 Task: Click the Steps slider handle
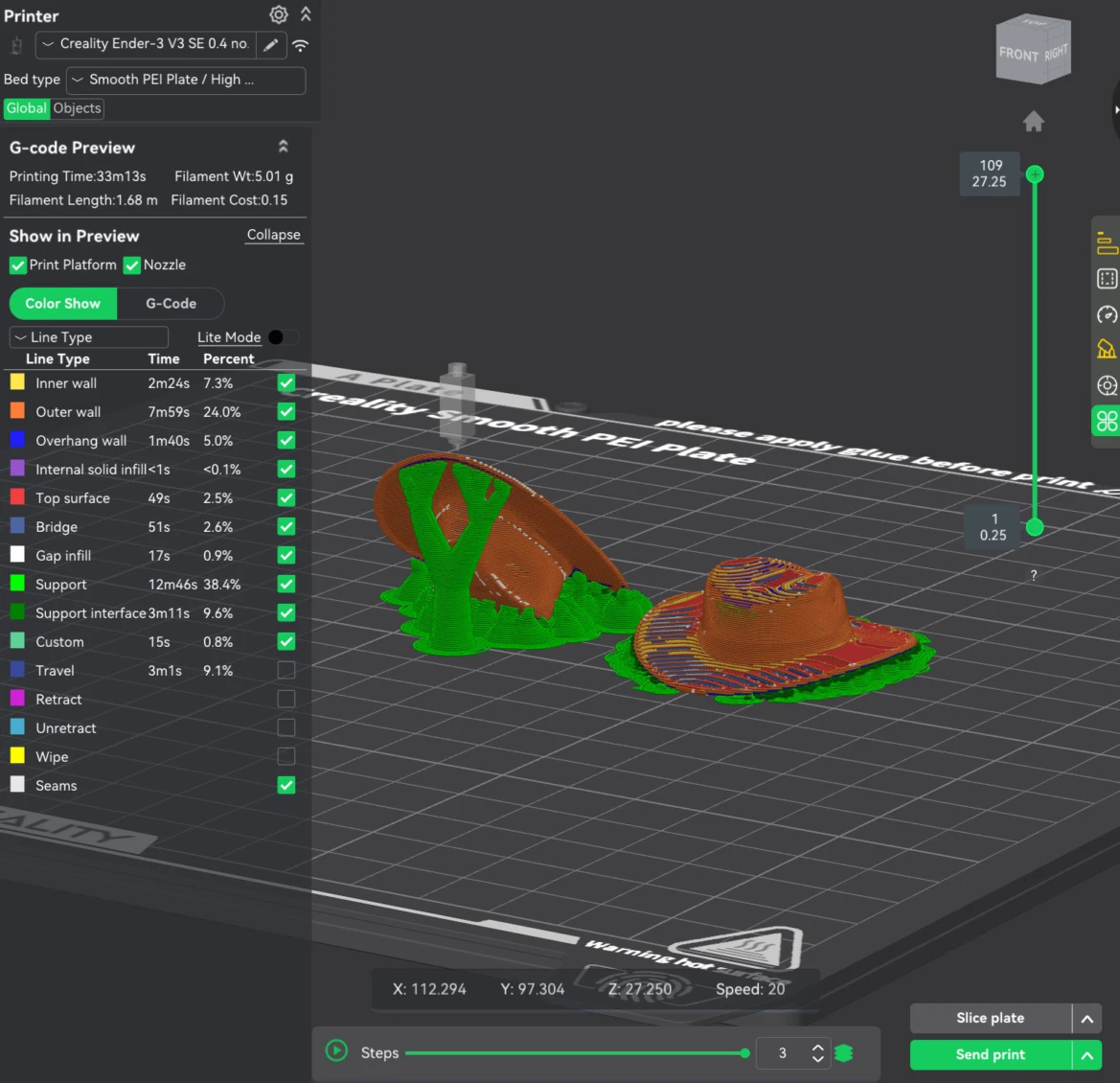click(745, 1053)
